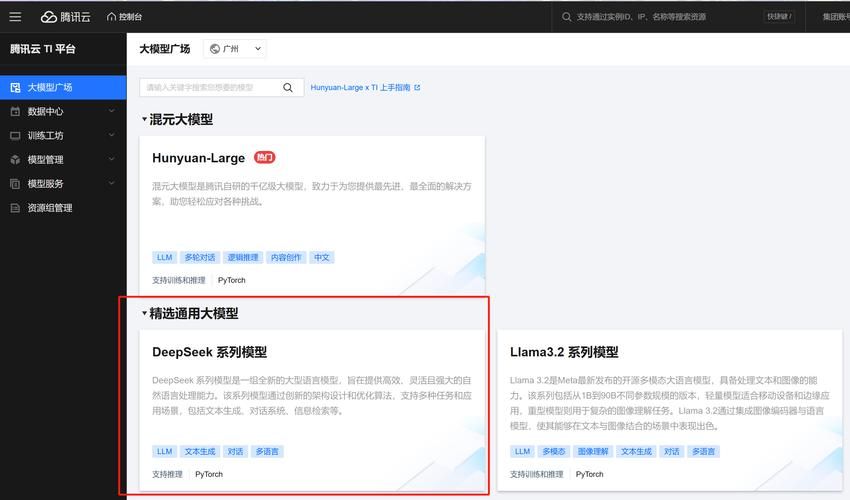
Task: Click the globe icon in region selector
Action: coord(215,49)
